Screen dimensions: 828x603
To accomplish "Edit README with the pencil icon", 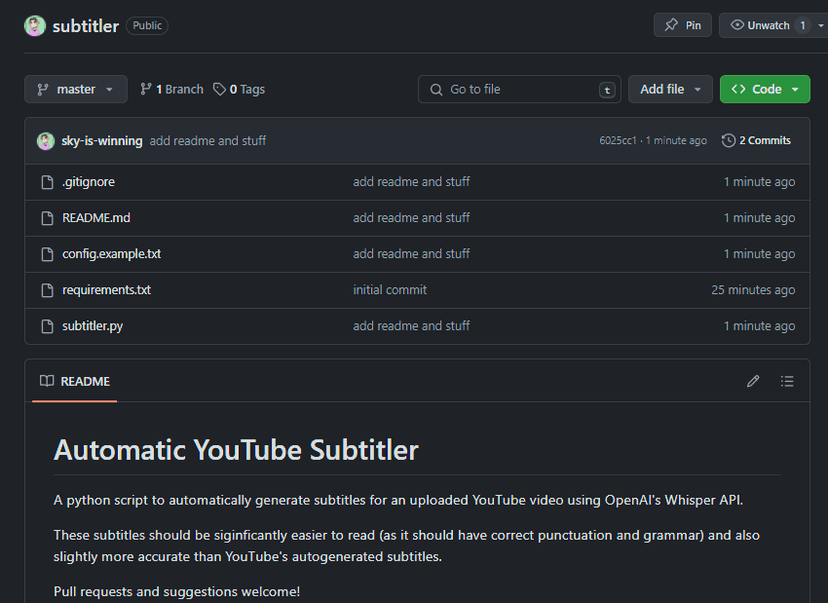I will (753, 381).
